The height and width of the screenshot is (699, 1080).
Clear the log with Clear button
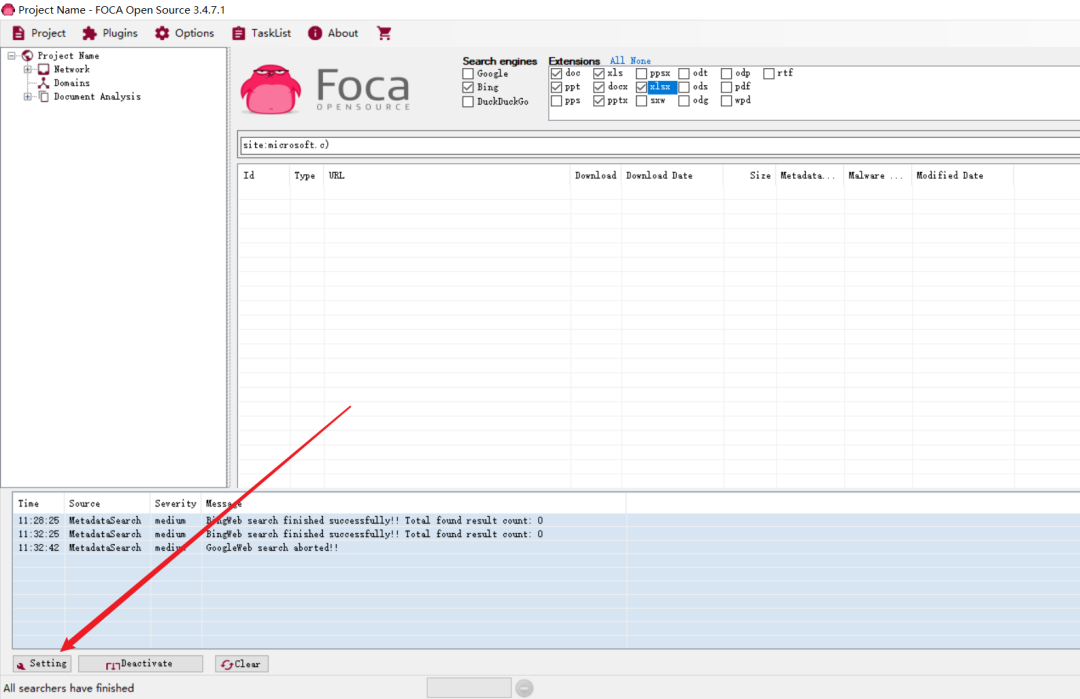pyautogui.click(x=242, y=664)
